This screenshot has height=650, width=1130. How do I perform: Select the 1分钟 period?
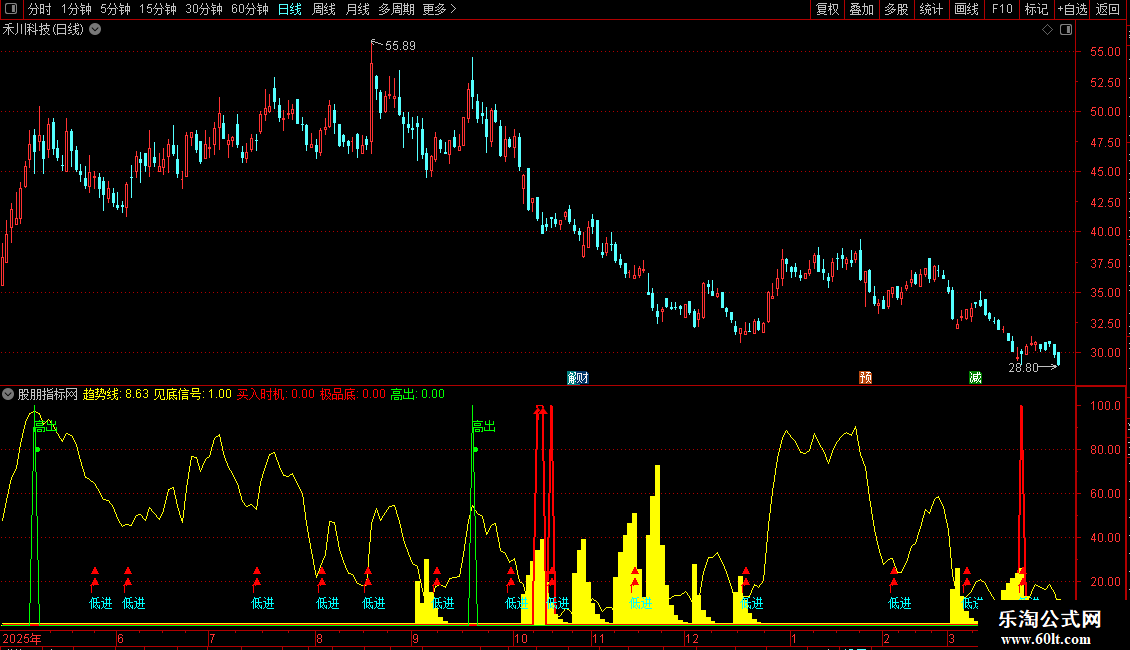pos(76,9)
